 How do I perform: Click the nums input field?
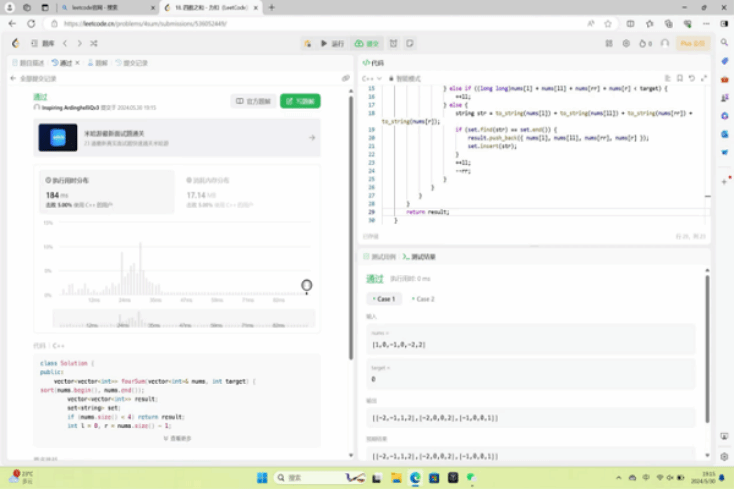[530, 344]
